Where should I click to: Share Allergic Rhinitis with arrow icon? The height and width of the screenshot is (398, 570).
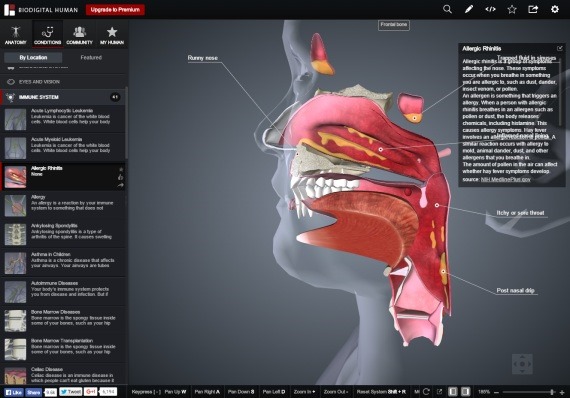[121, 185]
